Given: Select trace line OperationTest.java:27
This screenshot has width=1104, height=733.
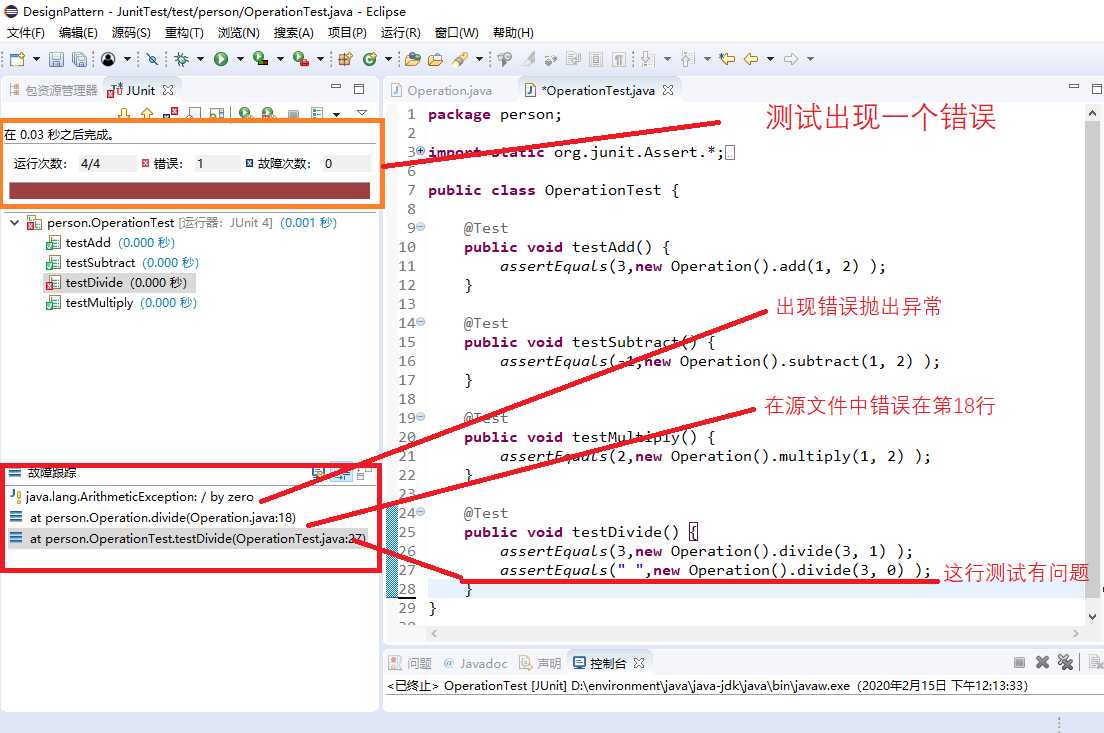Looking at the screenshot, I should 187,539.
